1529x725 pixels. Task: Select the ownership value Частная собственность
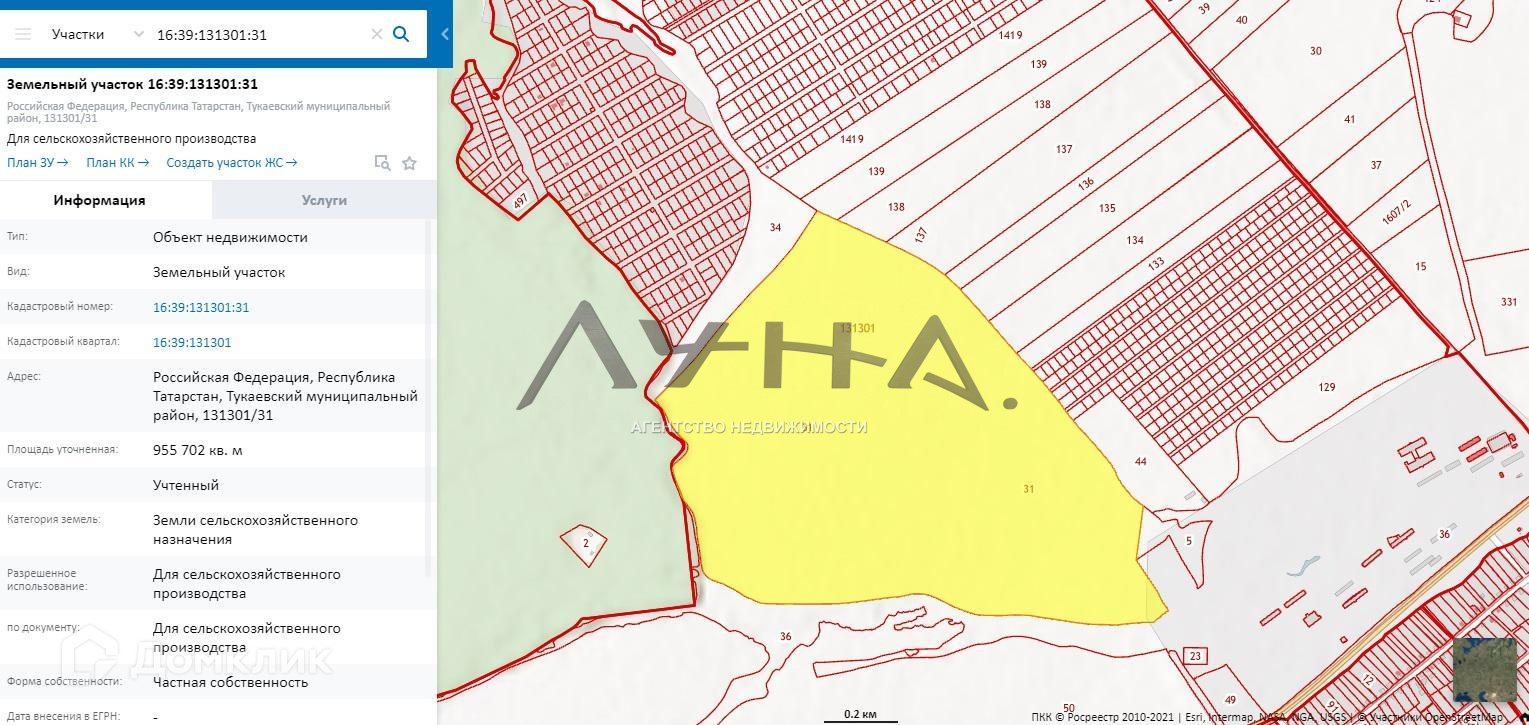pos(231,682)
